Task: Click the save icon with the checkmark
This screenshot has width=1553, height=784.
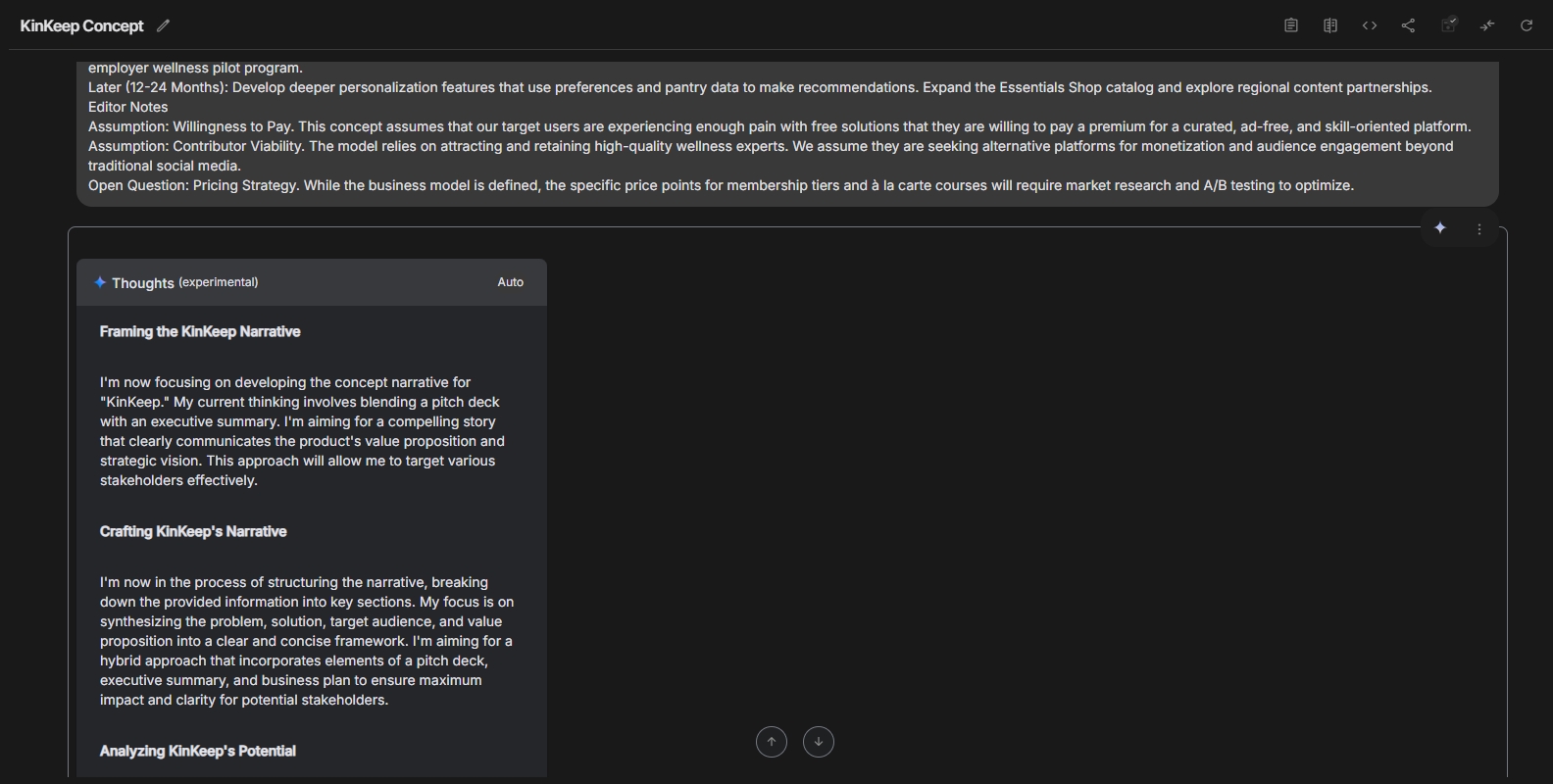Action: coord(1448,25)
